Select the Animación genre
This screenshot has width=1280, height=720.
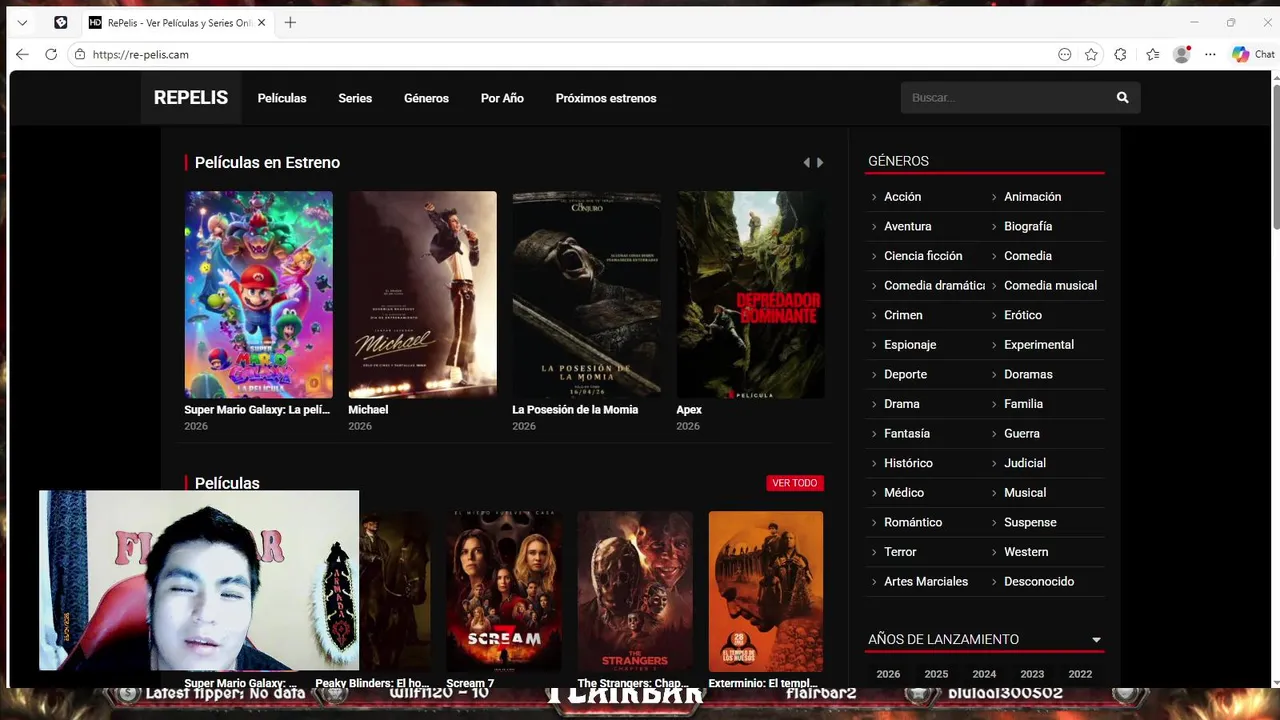coord(1032,197)
